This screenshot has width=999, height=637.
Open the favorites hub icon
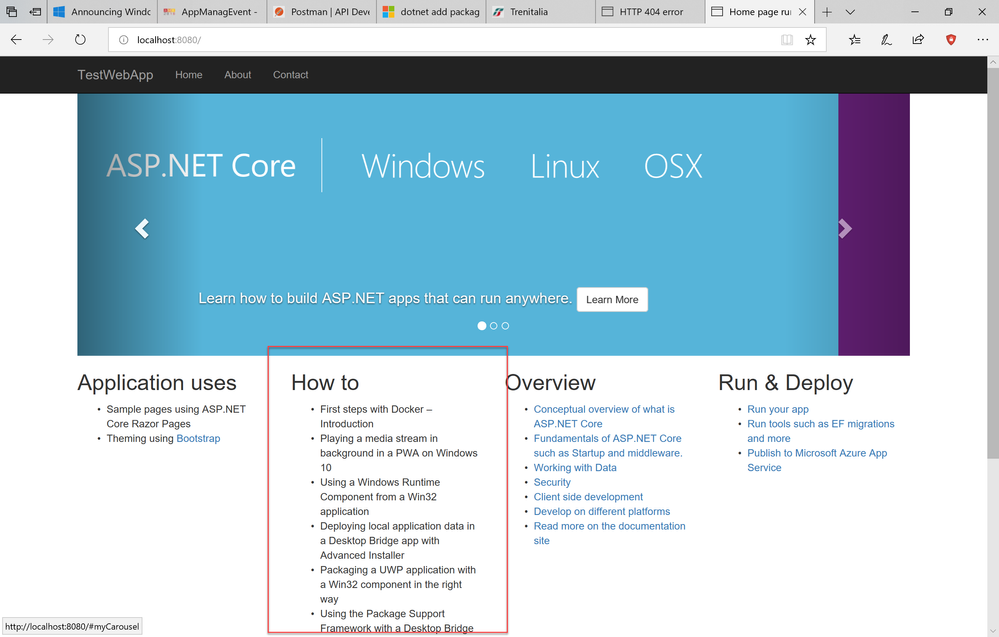[855, 39]
